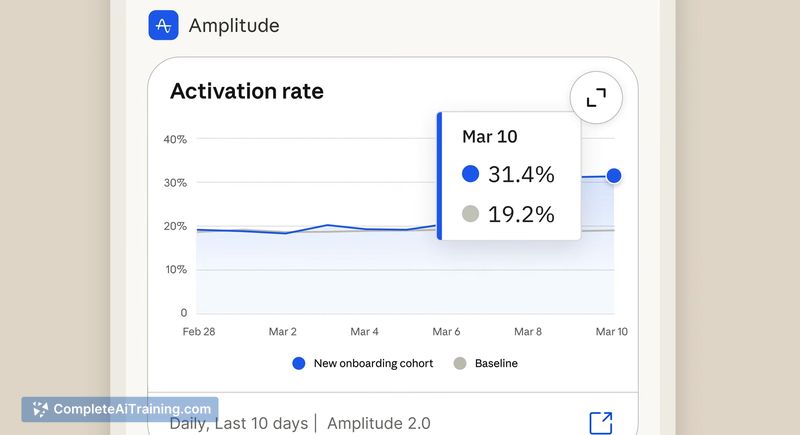Click the Baseline legend label
This screenshot has height=435, width=800.
[x=496, y=363]
